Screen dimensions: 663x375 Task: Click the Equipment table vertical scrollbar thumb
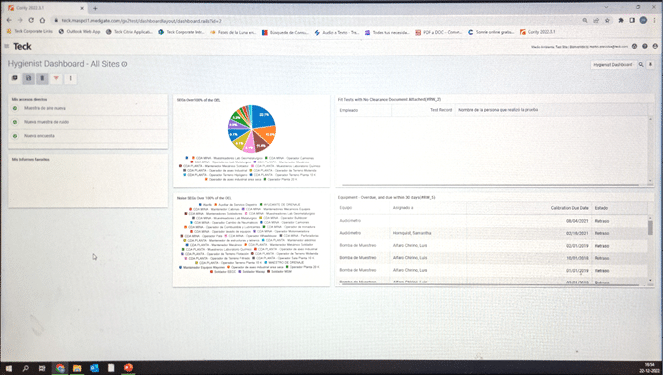650,227
